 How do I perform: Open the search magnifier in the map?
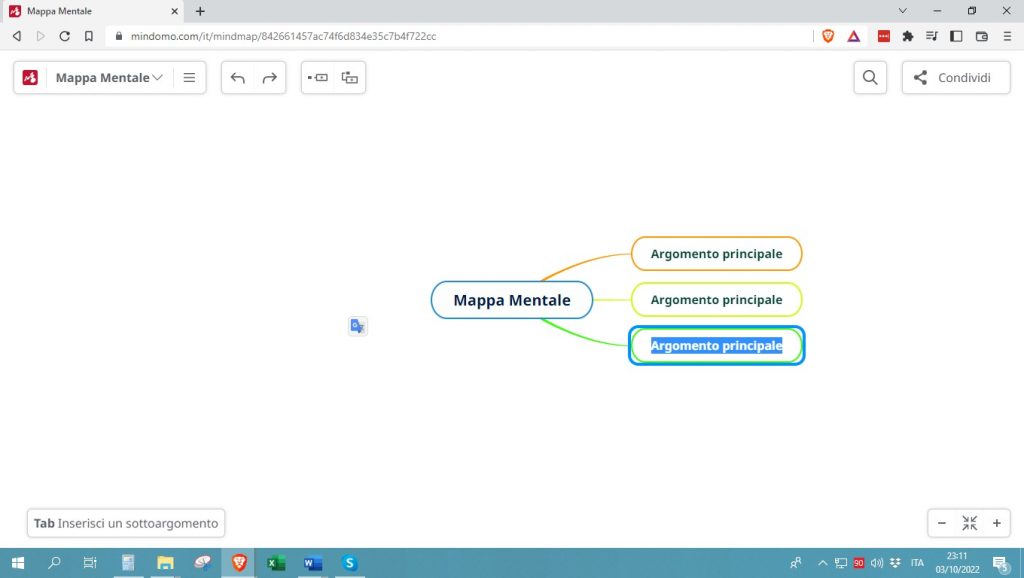(870, 78)
